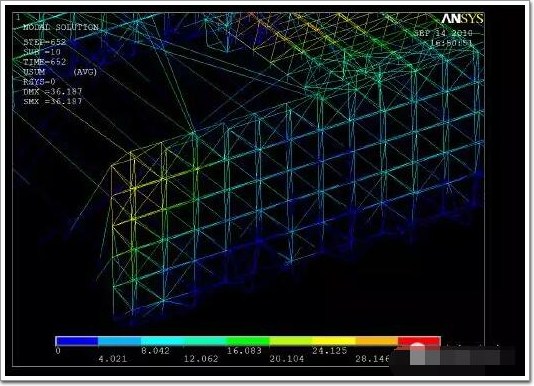
Task: Click the 16.083 legend value
Action: coord(244,351)
